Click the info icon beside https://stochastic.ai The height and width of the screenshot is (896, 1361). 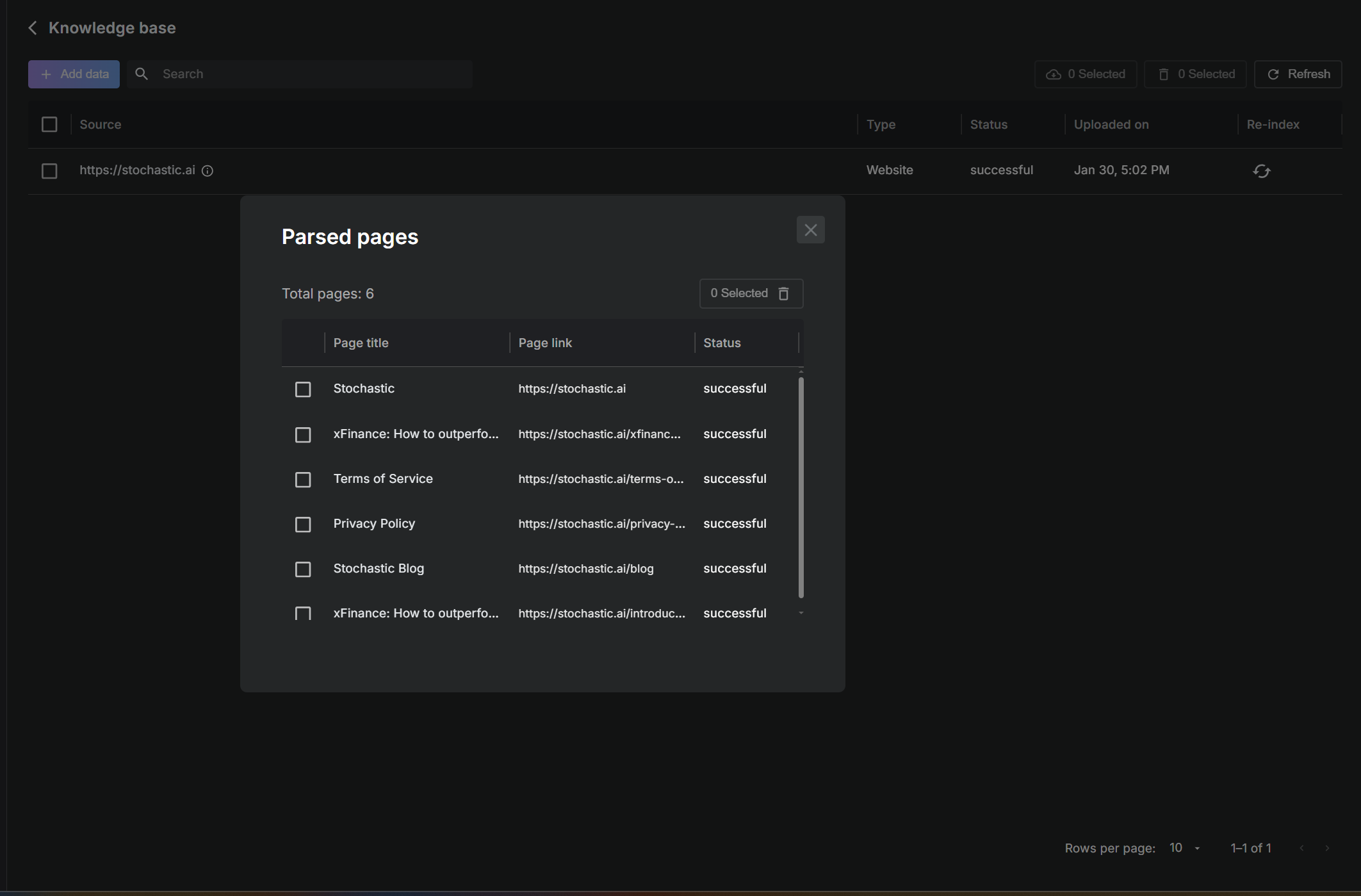(x=208, y=171)
